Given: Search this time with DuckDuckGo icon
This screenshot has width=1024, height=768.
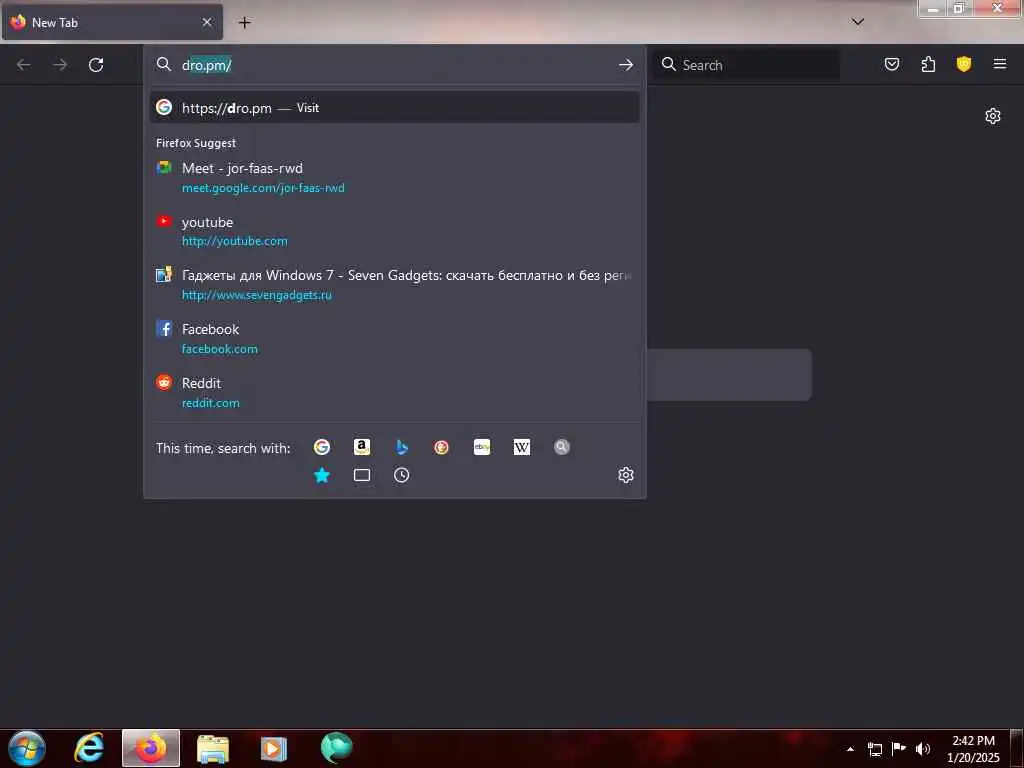Looking at the screenshot, I should coord(441,447).
